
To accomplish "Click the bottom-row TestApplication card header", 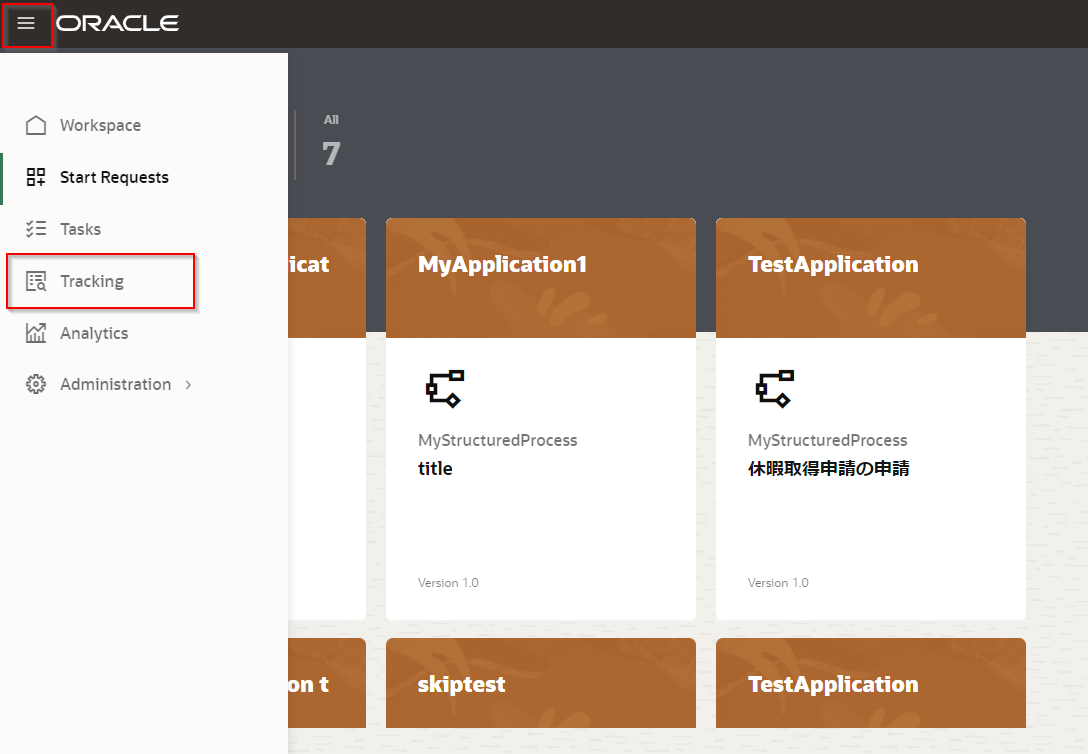I will point(870,684).
